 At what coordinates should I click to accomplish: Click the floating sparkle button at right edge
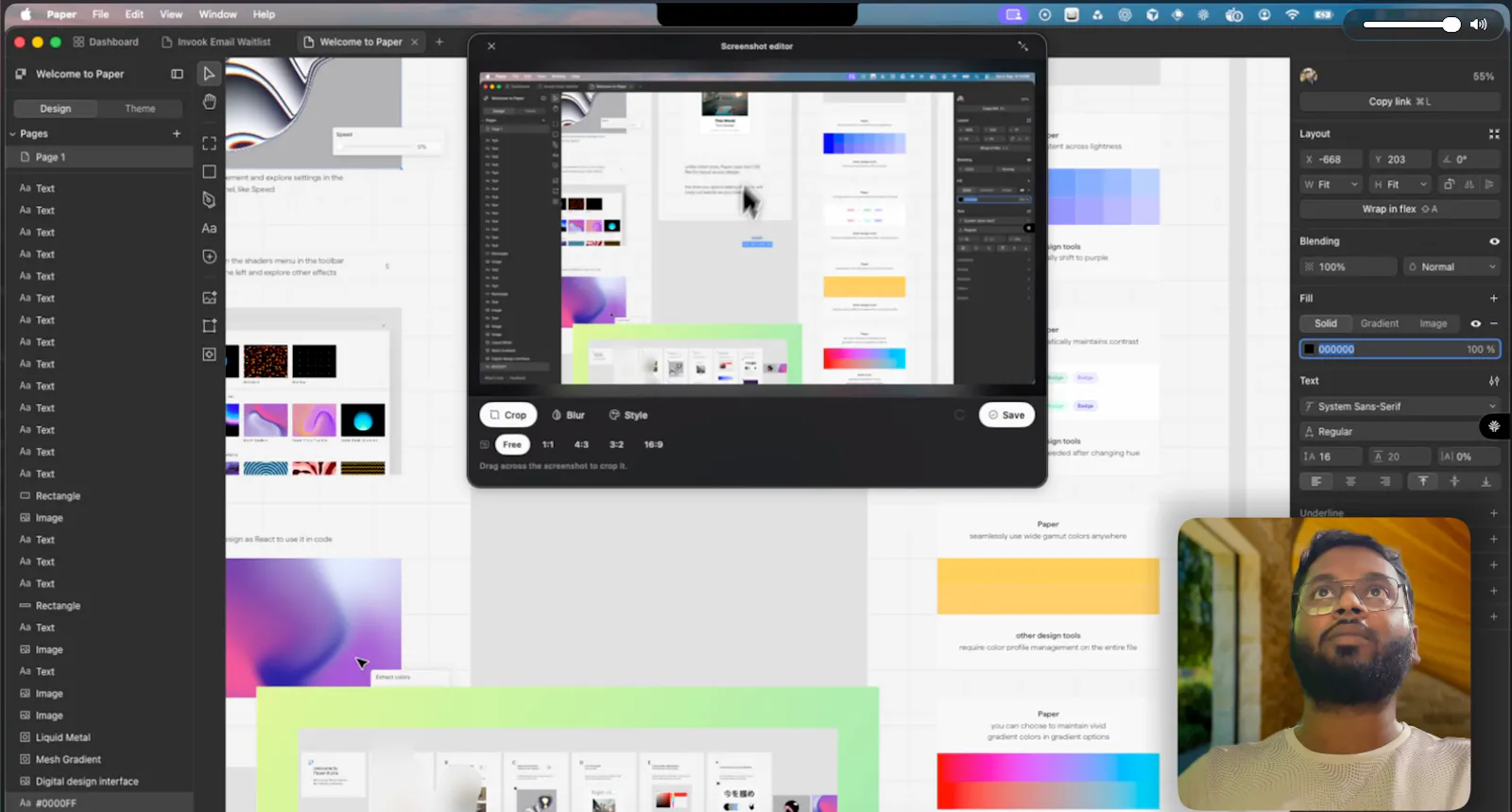coord(1494,426)
